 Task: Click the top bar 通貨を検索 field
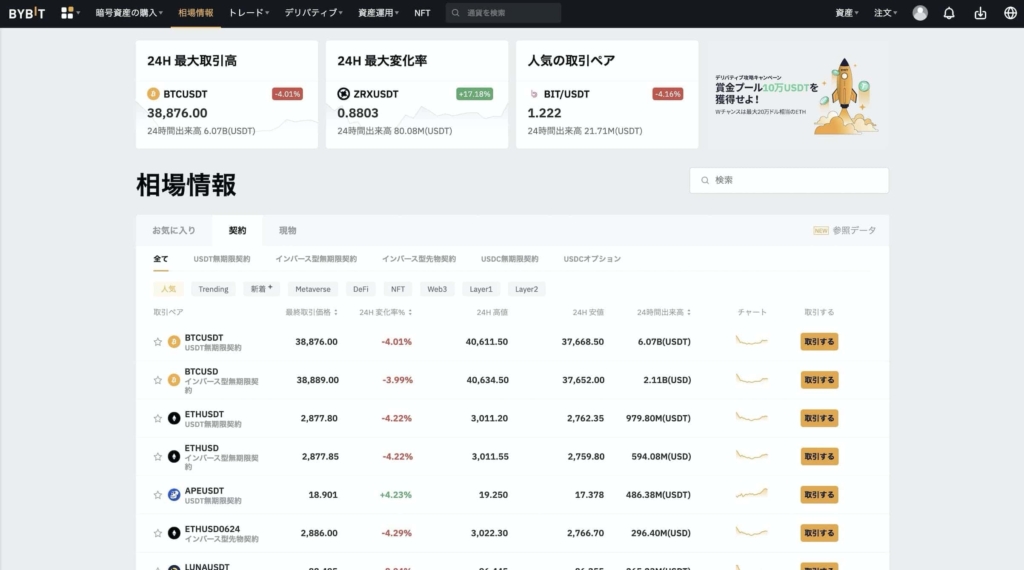coord(504,13)
